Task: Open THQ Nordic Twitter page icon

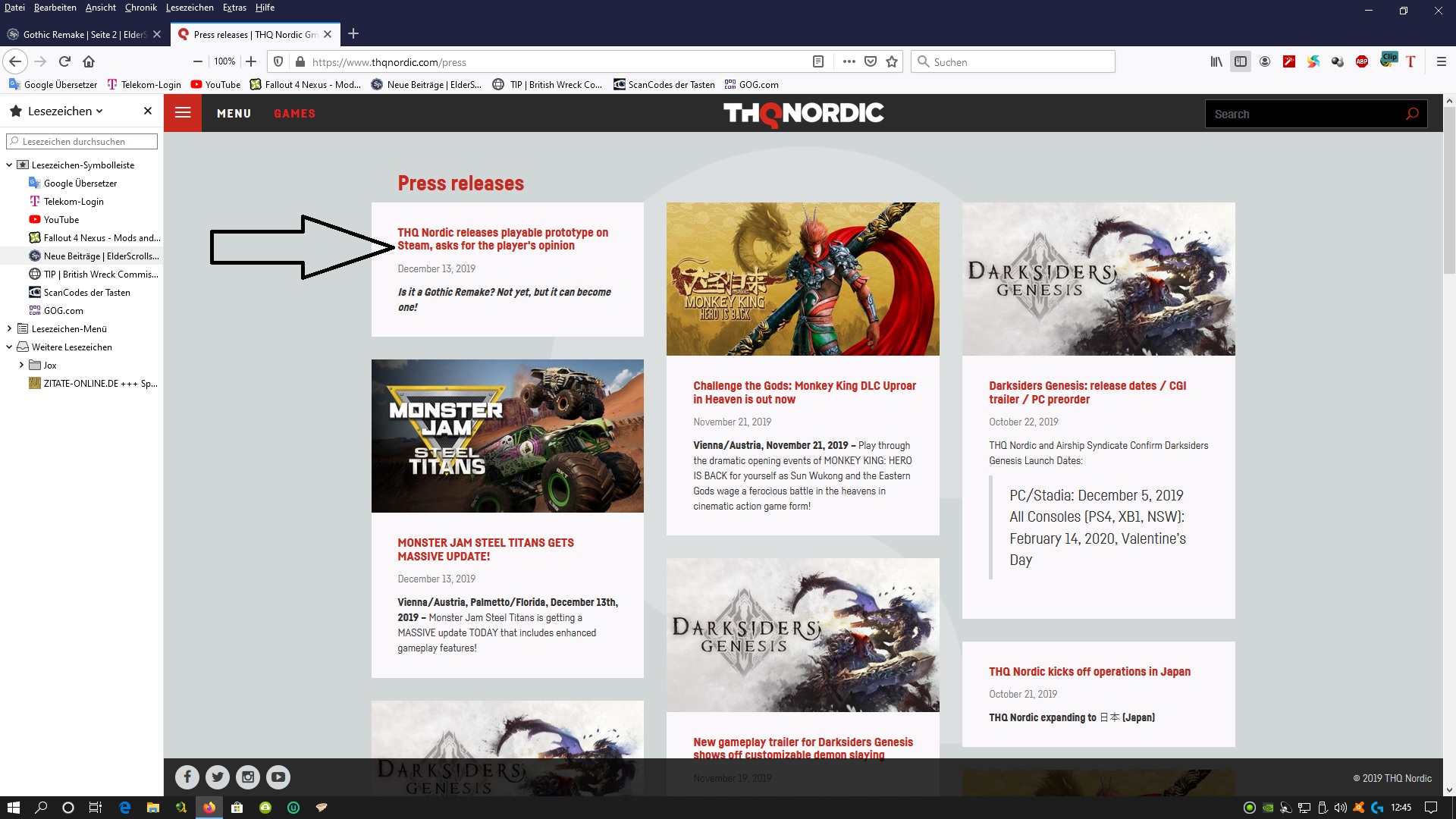Action: (x=218, y=777)
